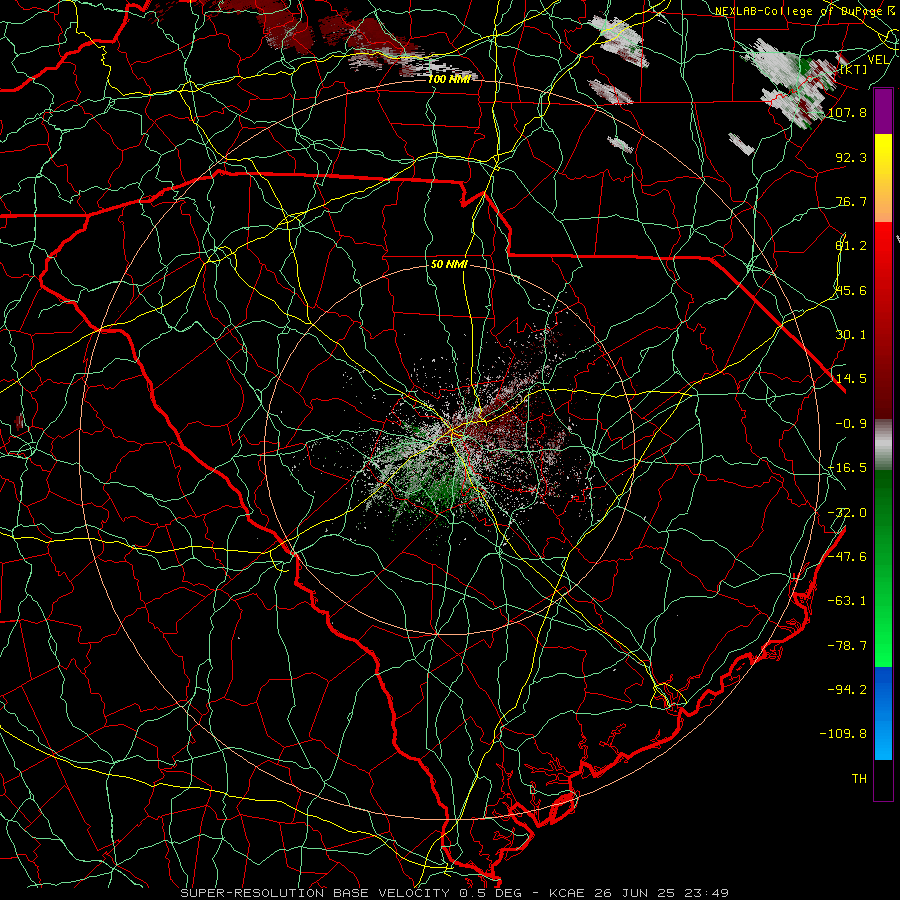The width and height of the screenshot is (900, 900).
Task: Click the -63.1 legend value
Action: (x=847, y=601)
